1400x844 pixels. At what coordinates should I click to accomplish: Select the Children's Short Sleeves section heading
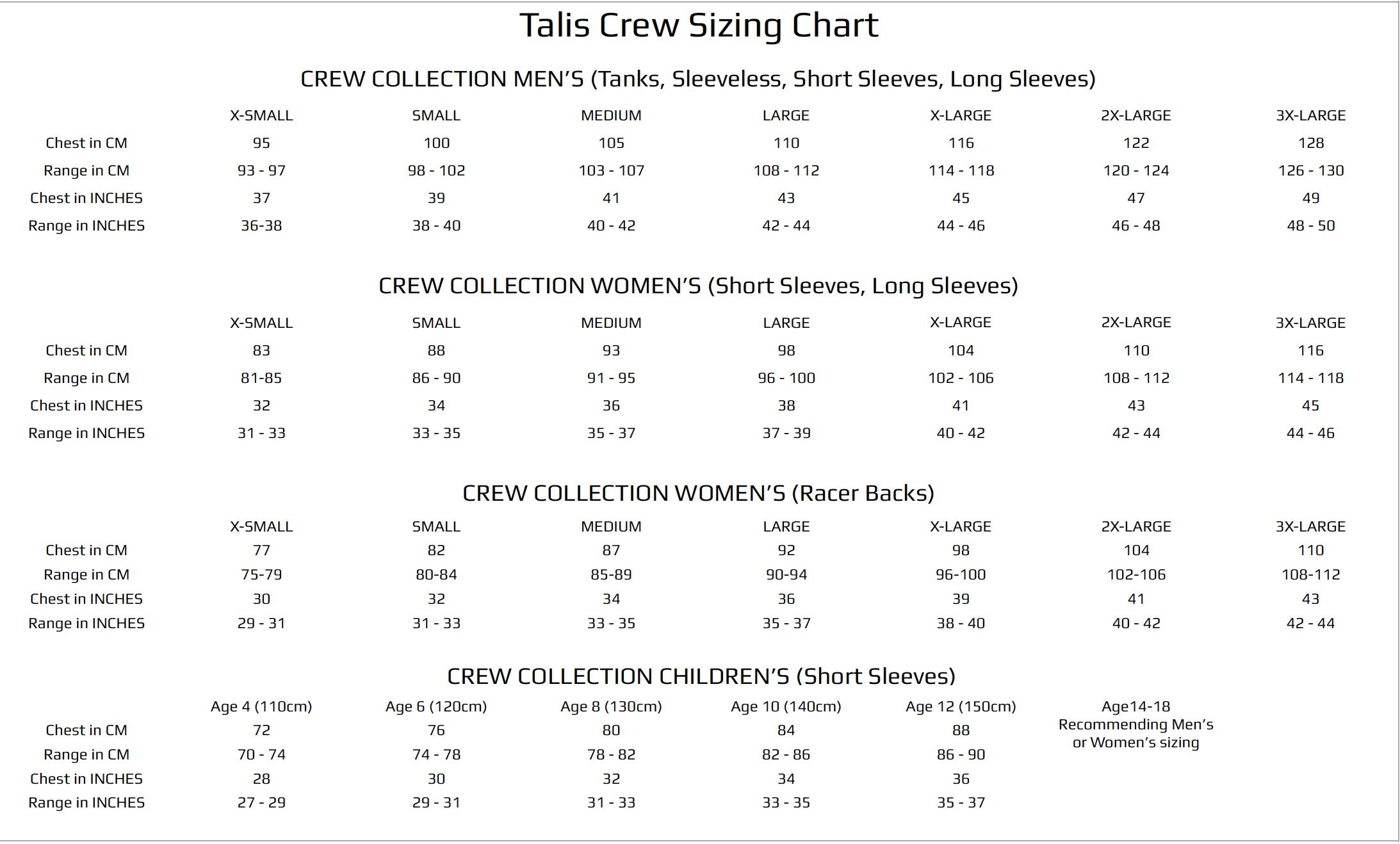pyautogui.click(x=701, y=676)
